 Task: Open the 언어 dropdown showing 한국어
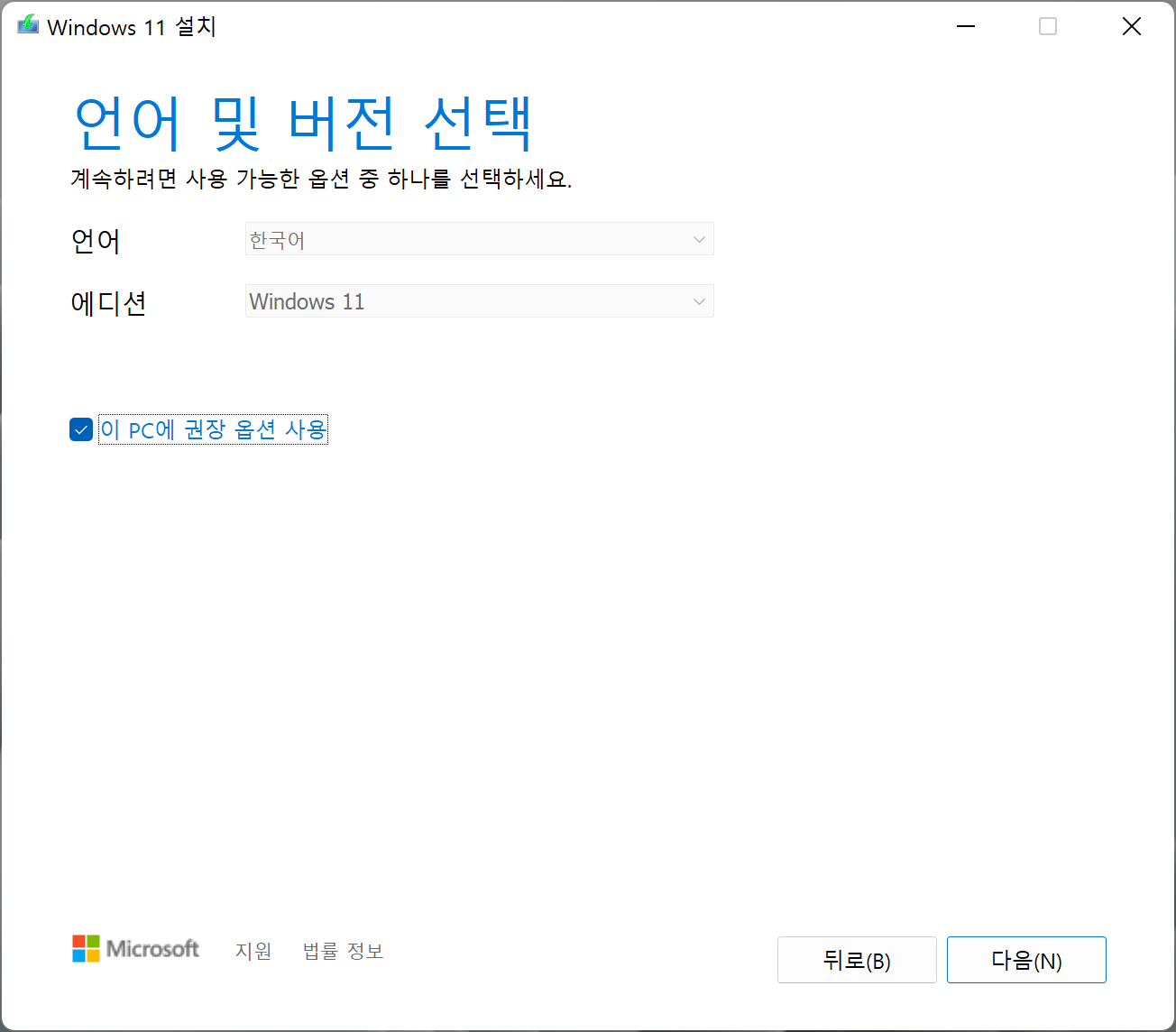(479, 239)
